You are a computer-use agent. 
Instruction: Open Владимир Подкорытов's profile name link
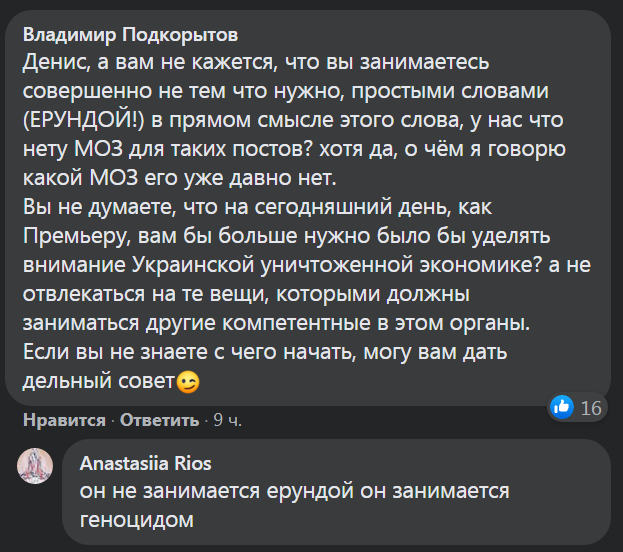coord(131,35)
